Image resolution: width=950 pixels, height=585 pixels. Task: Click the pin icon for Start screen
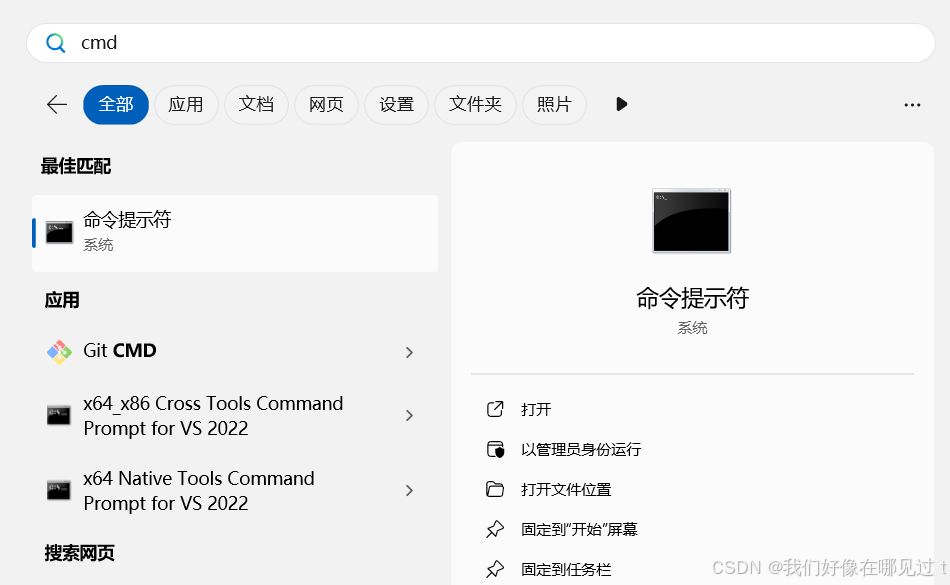[x=495, y=529]
